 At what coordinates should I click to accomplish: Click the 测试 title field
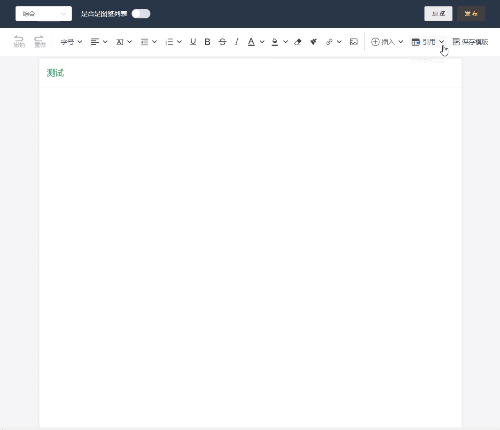click(x=250, y=73)
